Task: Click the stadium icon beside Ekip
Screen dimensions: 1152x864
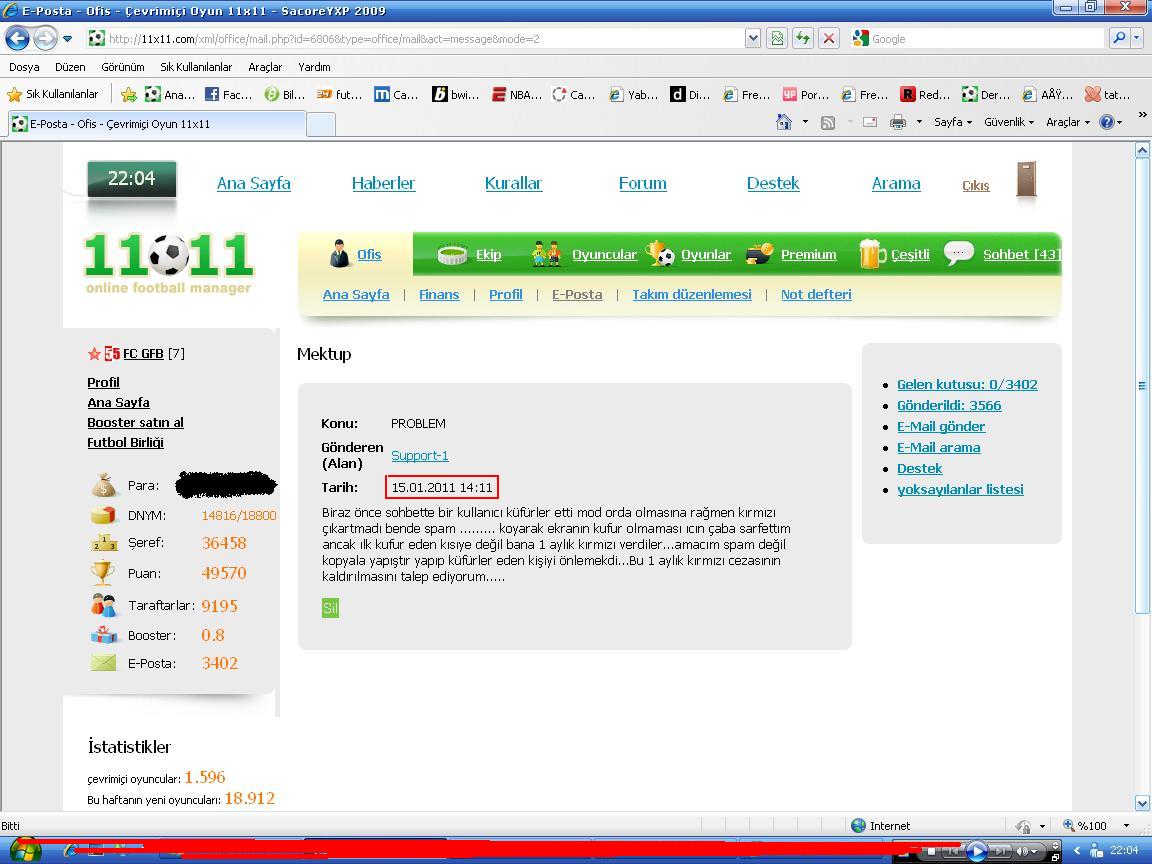Action: point(452,254)
